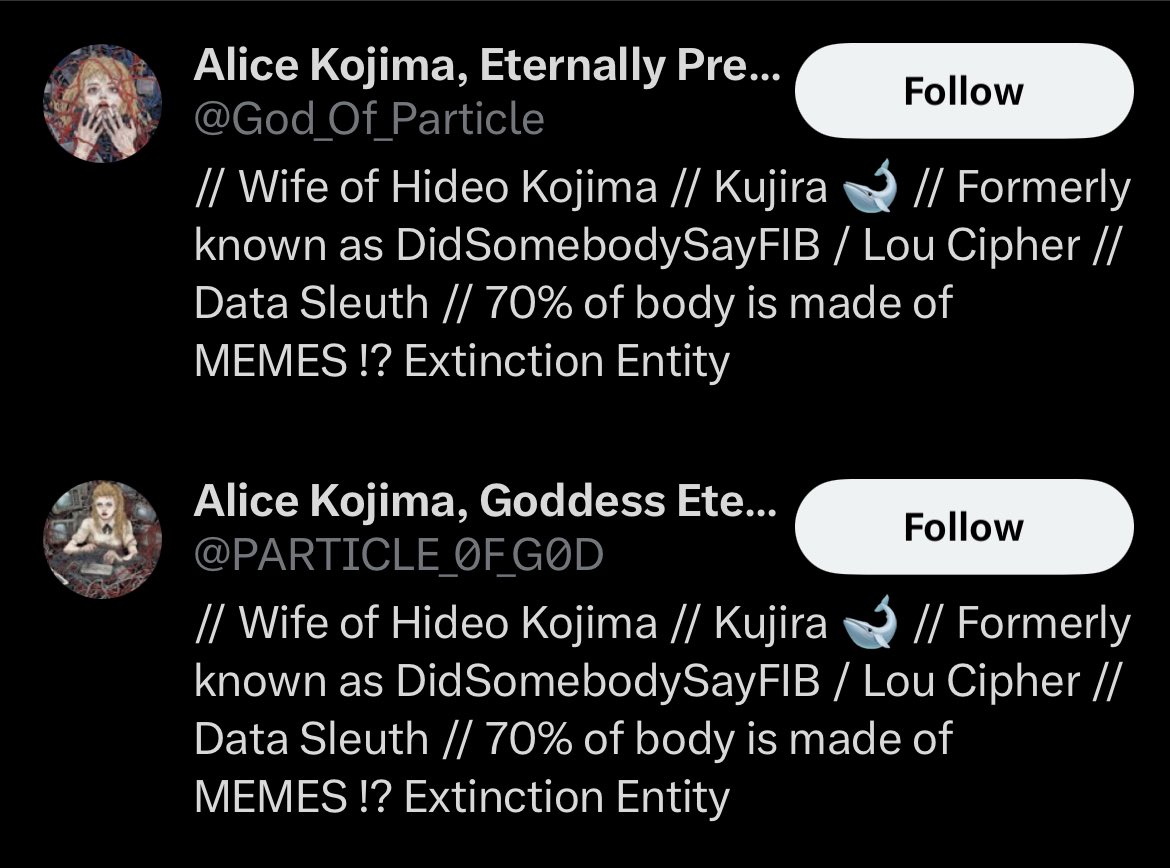1170x868 pixels.
Task: Click '70%' in the second account's bio
Action: [528, 740]
